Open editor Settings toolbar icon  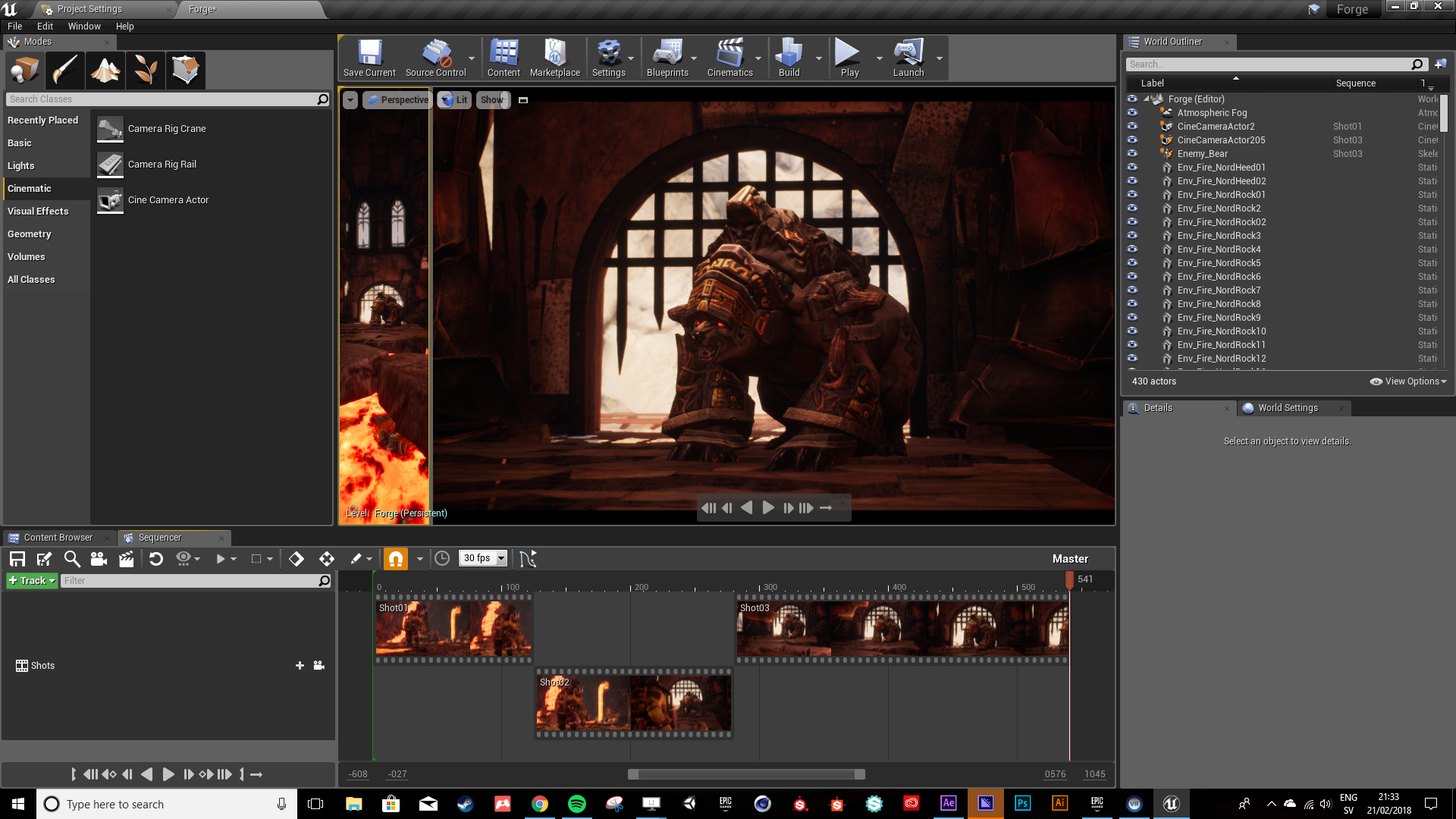pos(608,58)
